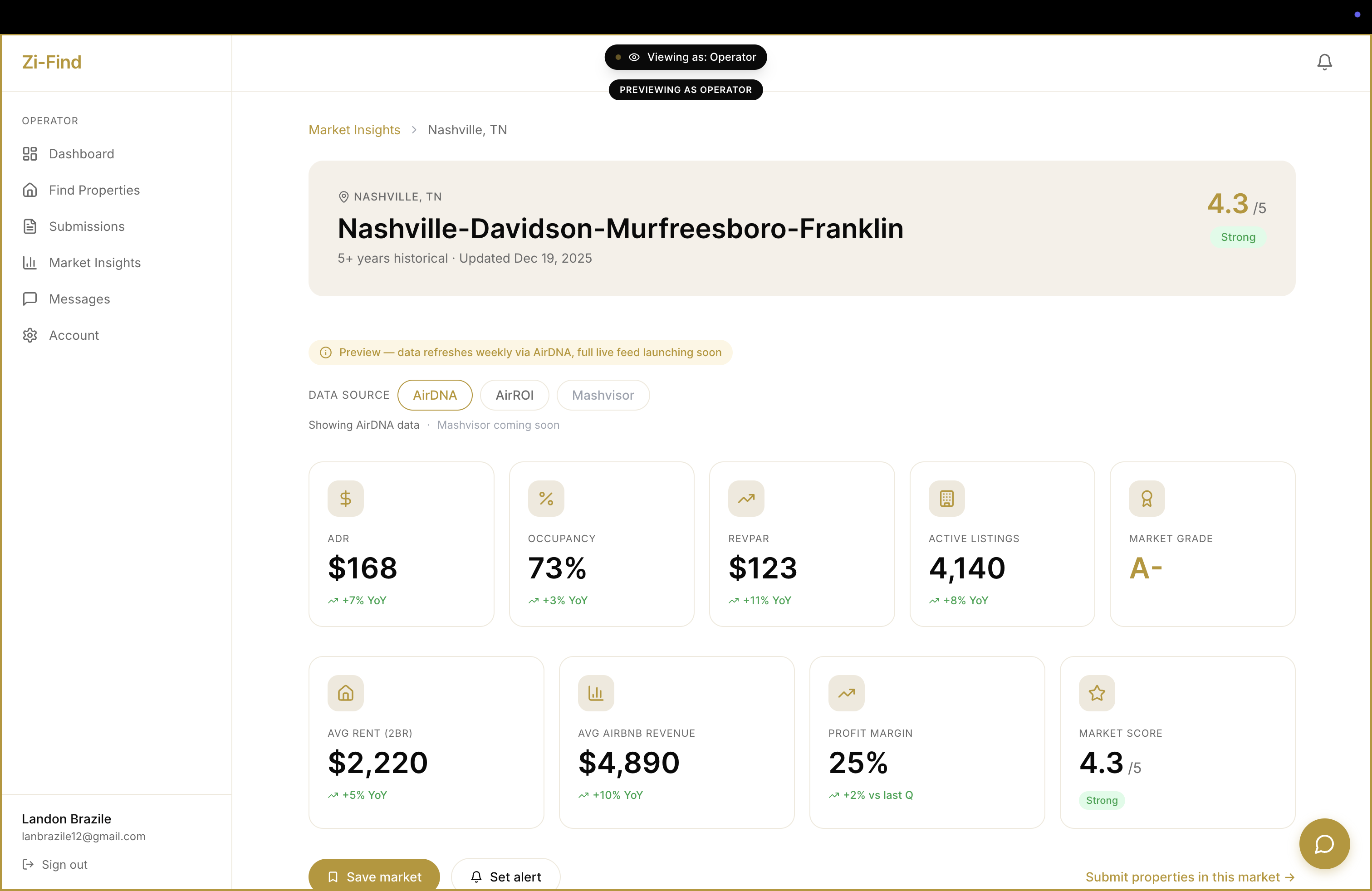Click the Avg Rent house icon
The width and height of the screenshot is (1372, 891).
(x=345, y=693)
